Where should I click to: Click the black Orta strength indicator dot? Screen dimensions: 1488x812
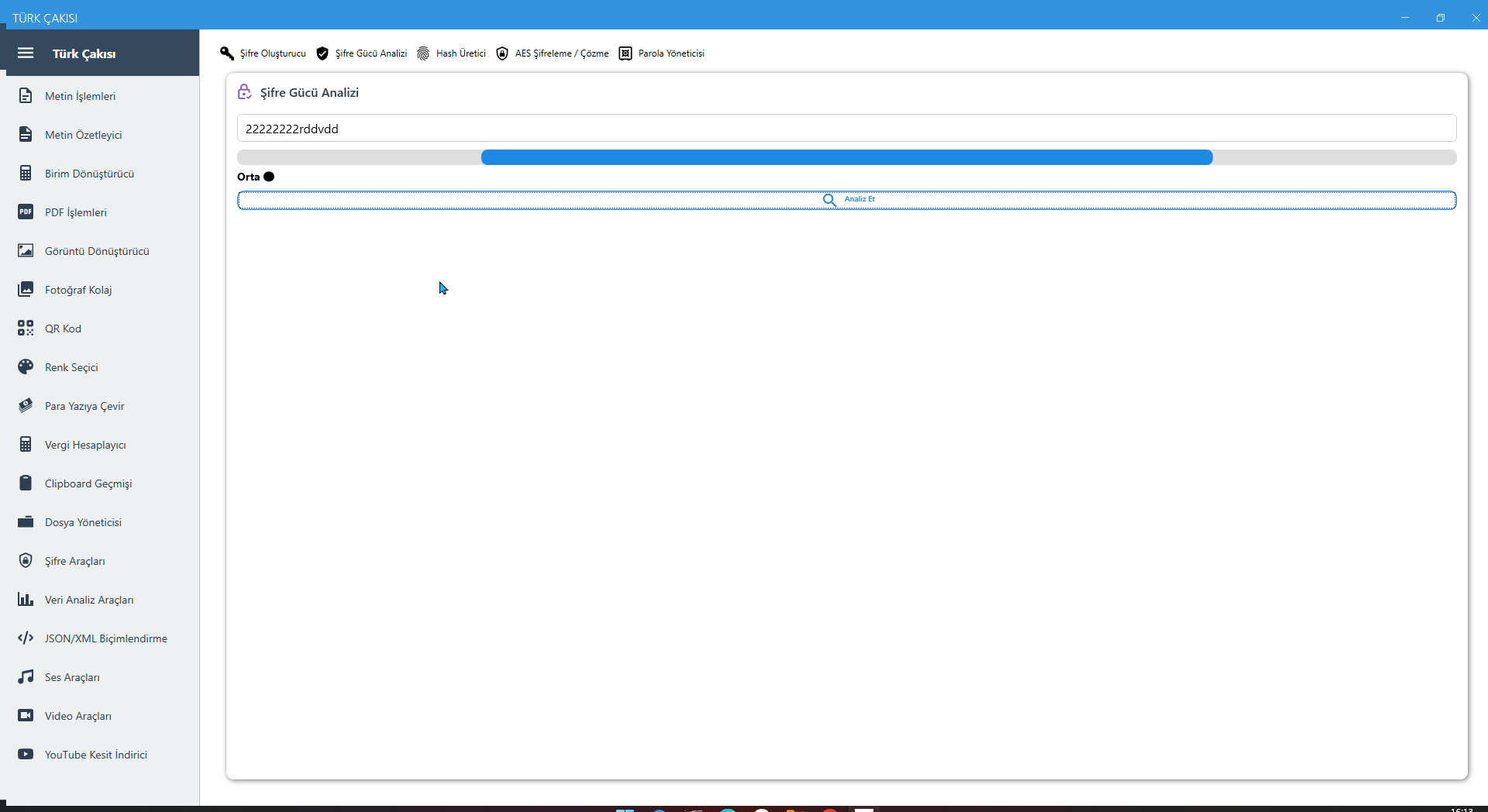(269, 177)
